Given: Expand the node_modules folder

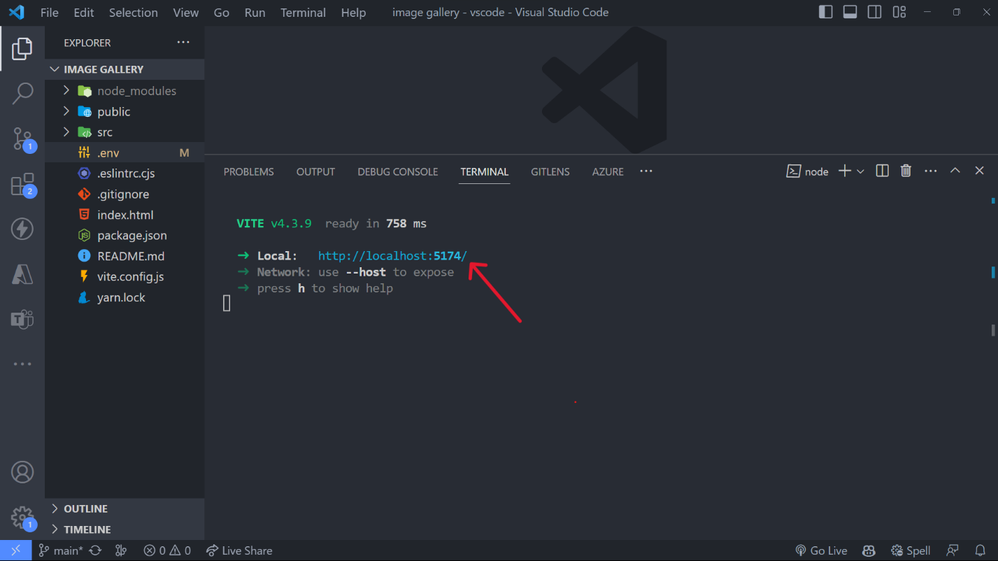Looking at the screenshot, I should point(125,91).
